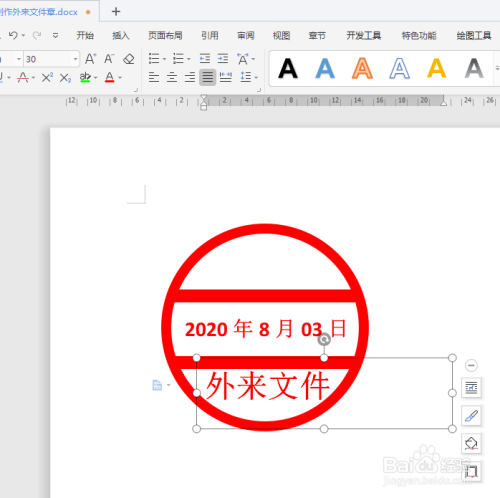
Task: Open the shape outline icon
Action: click(471, 471)
